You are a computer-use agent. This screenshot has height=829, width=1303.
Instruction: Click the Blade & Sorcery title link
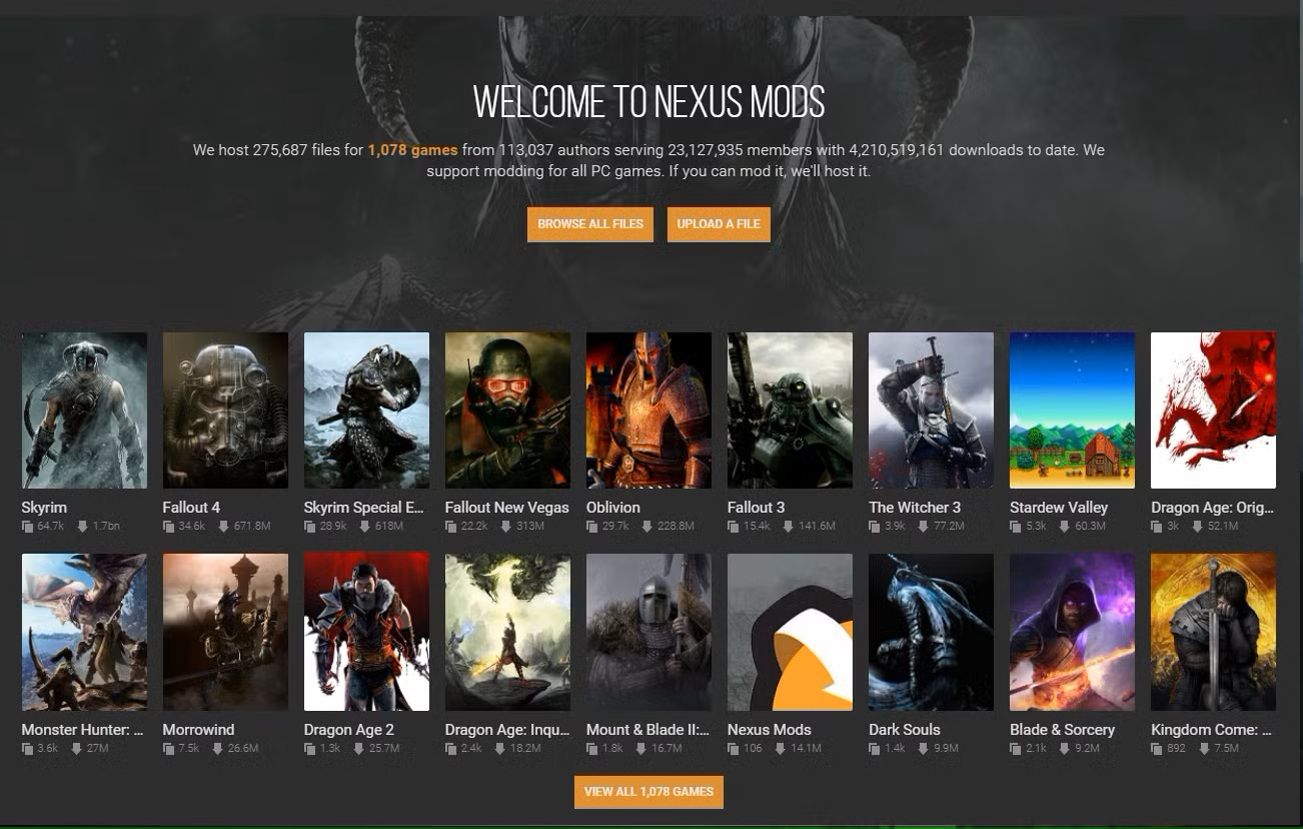tap(1062, 730)
